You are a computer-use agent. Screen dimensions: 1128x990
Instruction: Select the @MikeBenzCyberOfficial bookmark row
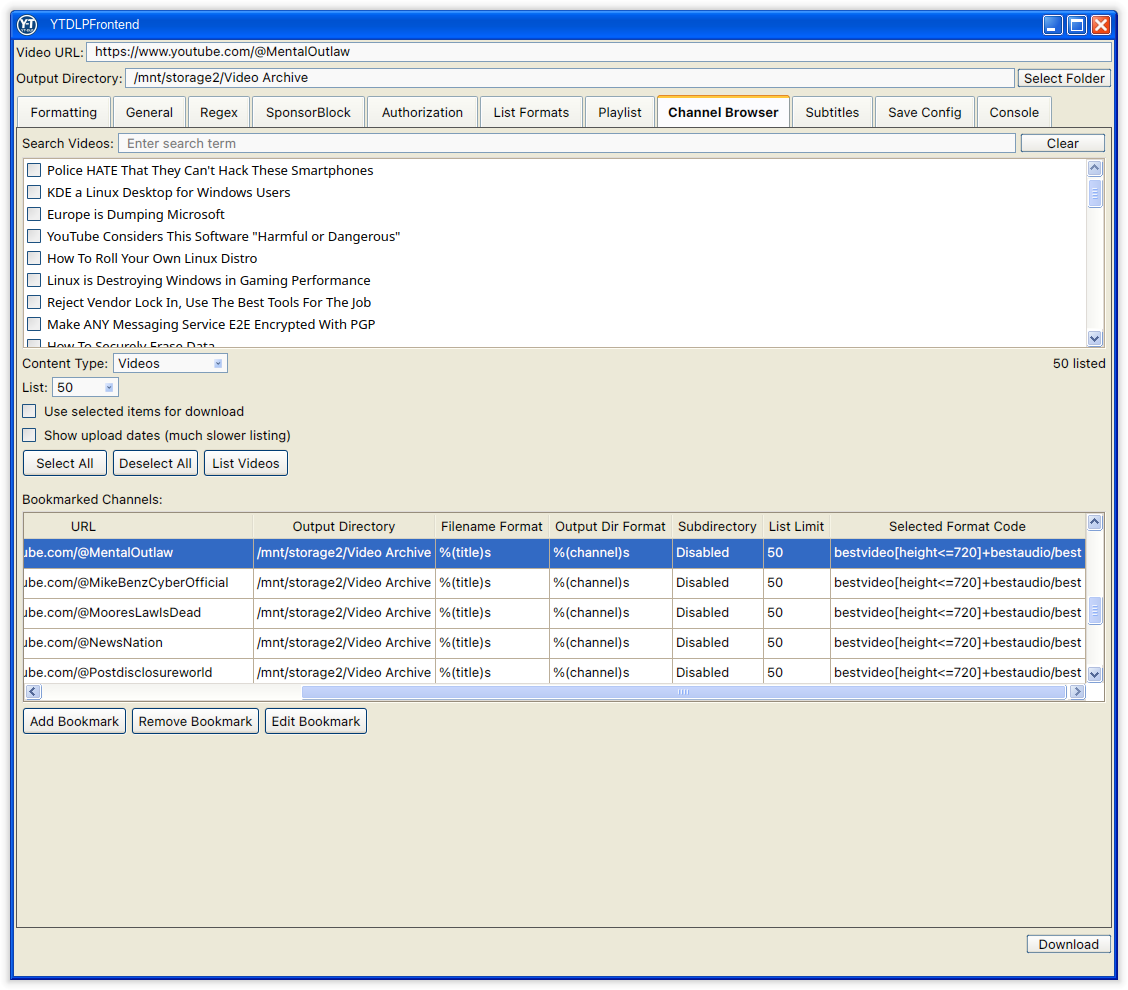(554, 583)
